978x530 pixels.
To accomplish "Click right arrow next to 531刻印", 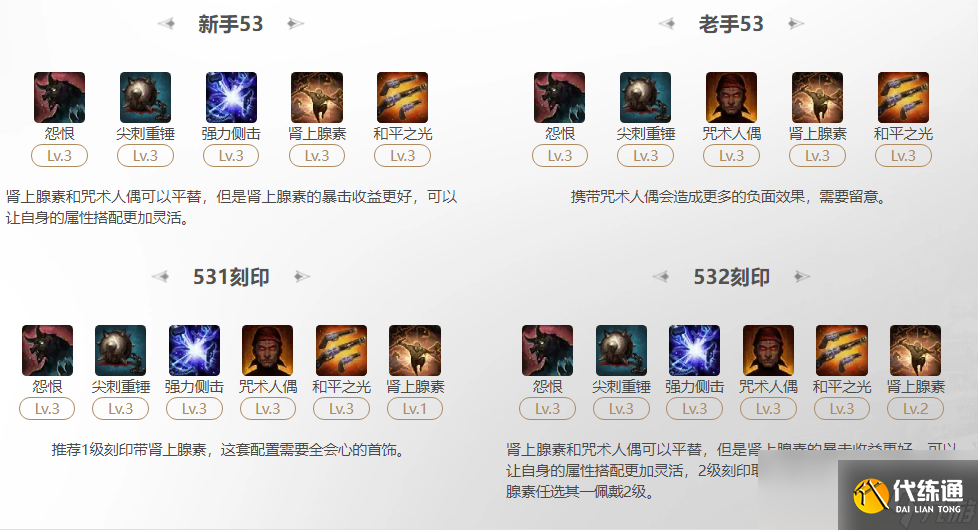I will pyautogui.click(x=302, y=276).
